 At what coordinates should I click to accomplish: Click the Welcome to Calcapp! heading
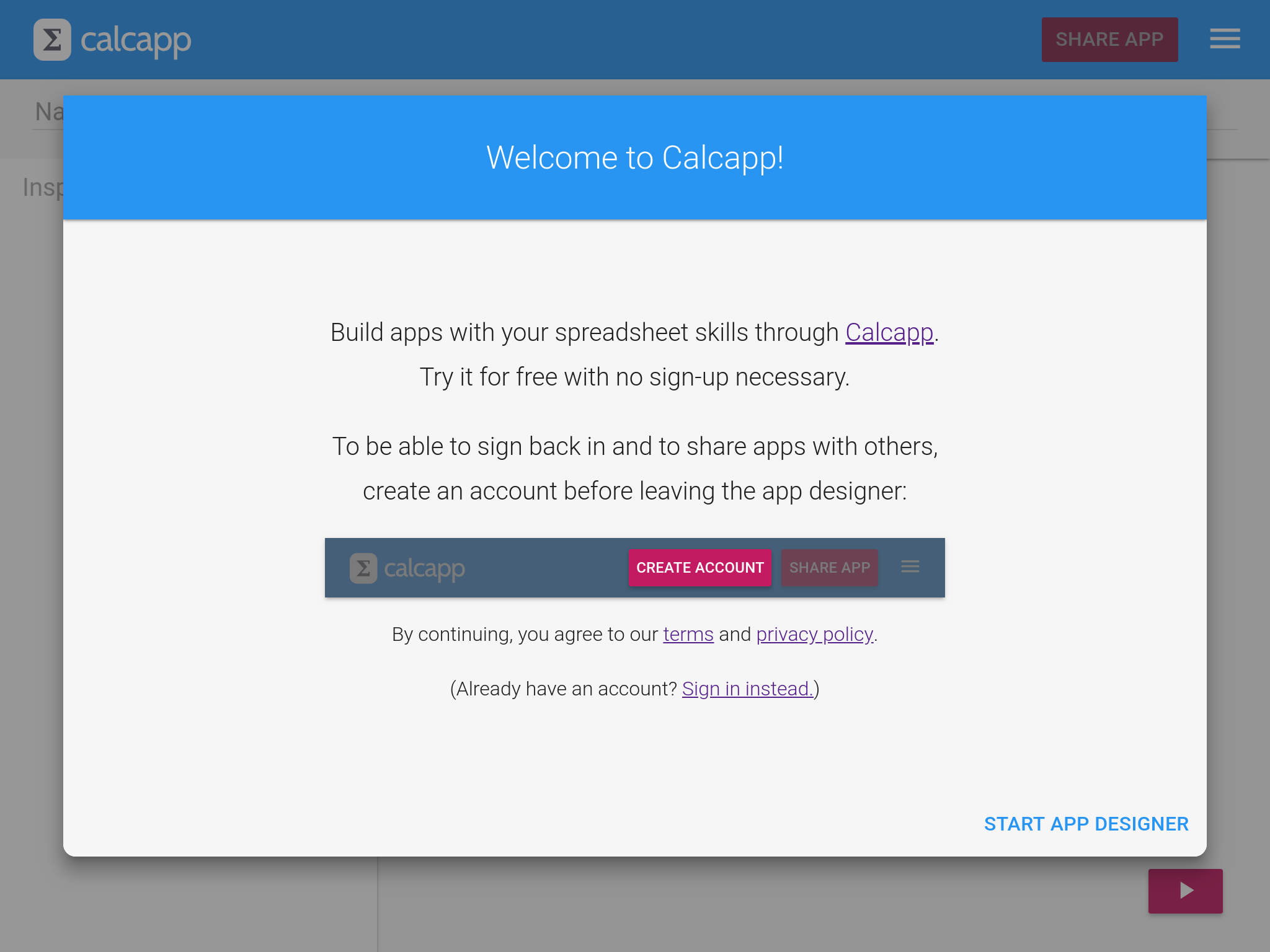pyautogui.click(x=635, y=158)
